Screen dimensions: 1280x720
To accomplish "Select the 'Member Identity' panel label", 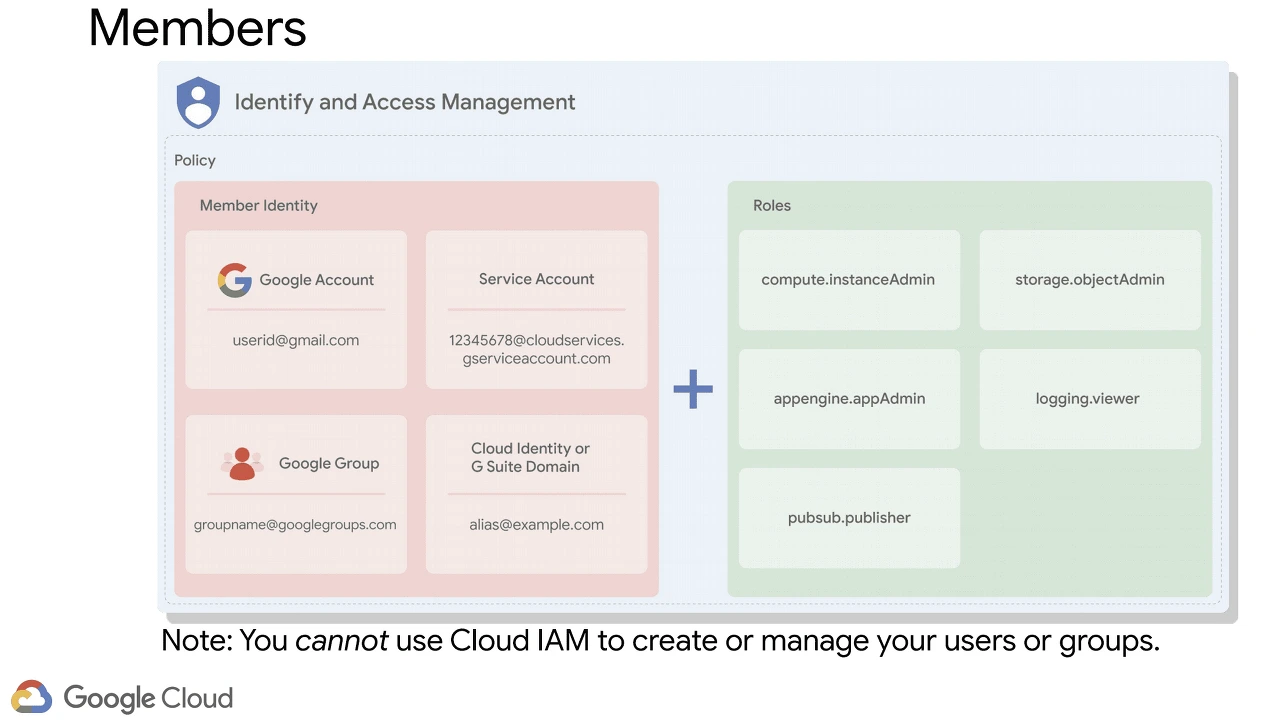I will click(x=259, y=205).
